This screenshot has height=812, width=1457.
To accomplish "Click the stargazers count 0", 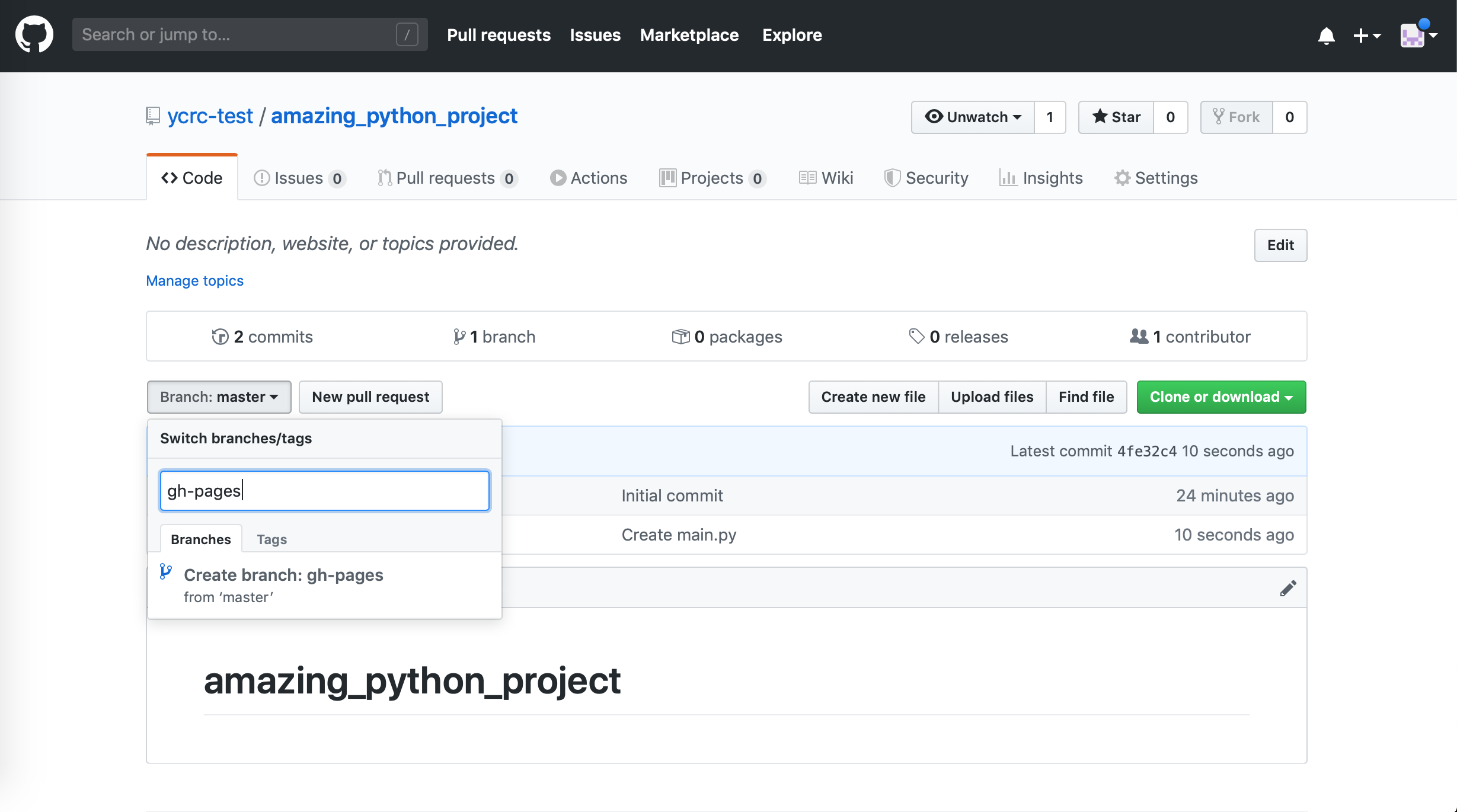I will tap(1170, 117).
